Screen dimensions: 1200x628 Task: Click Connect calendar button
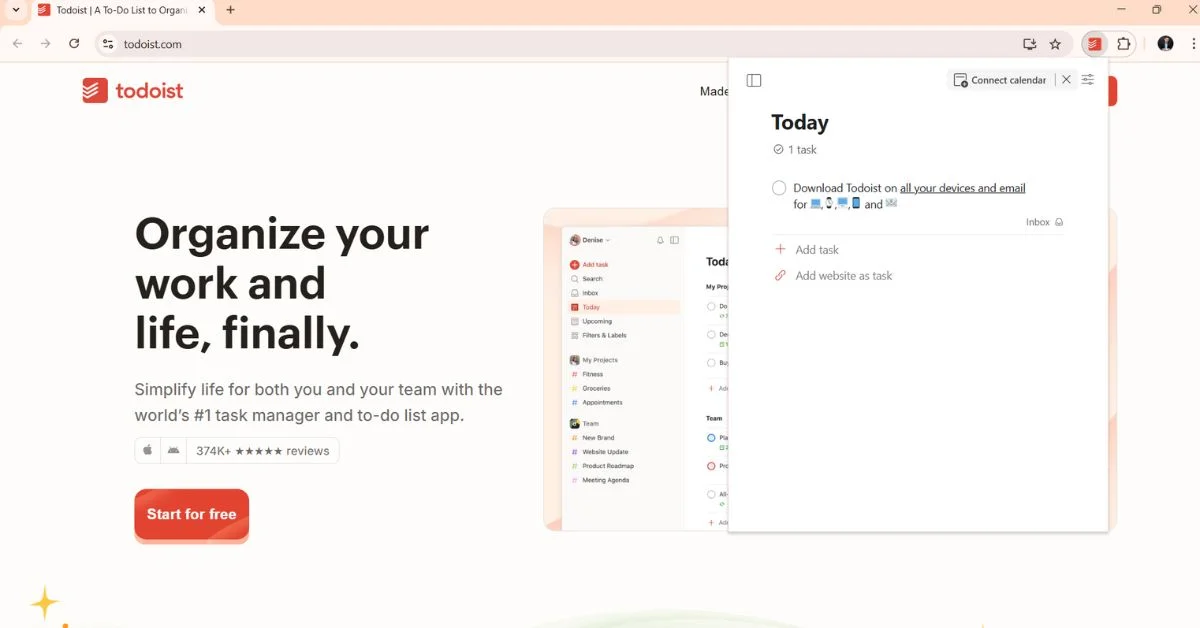coord(1000,80)
